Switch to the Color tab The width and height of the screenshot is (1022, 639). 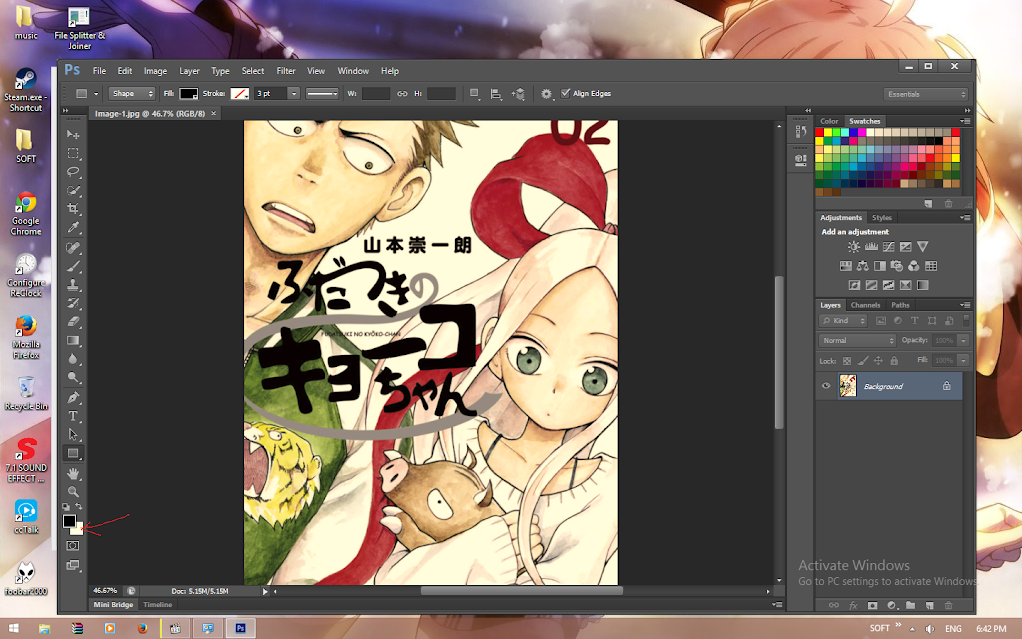pyautogui.click(x=829, y=121)
